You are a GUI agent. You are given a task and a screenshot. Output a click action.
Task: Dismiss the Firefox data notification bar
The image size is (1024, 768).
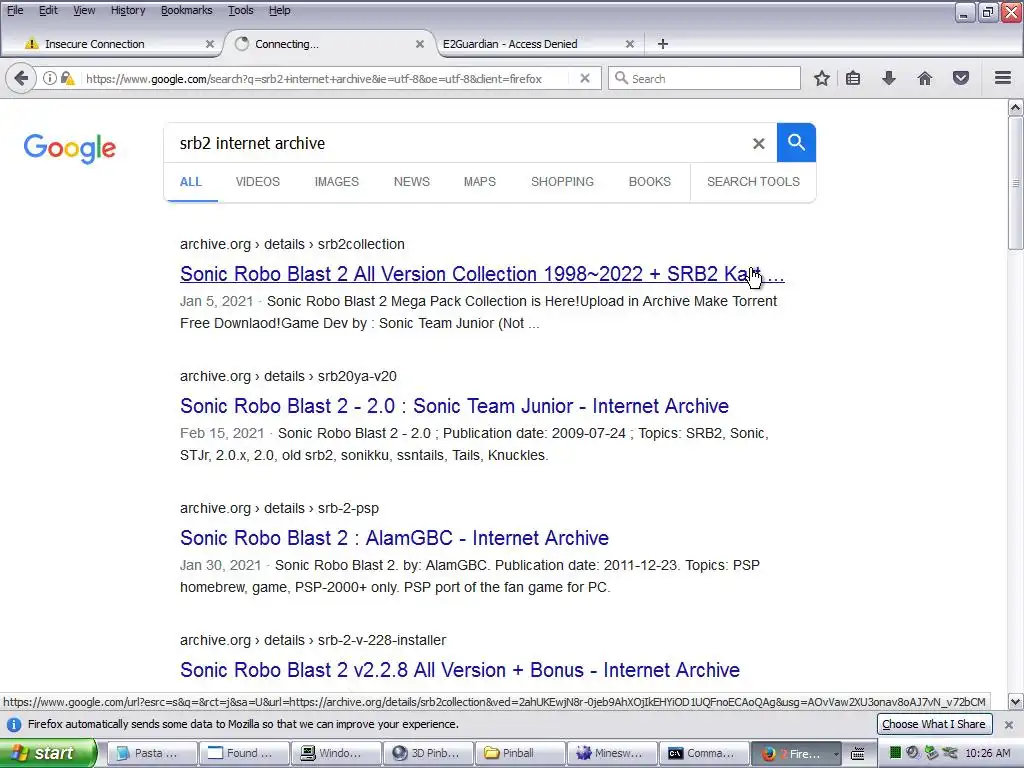(1009, 724)
